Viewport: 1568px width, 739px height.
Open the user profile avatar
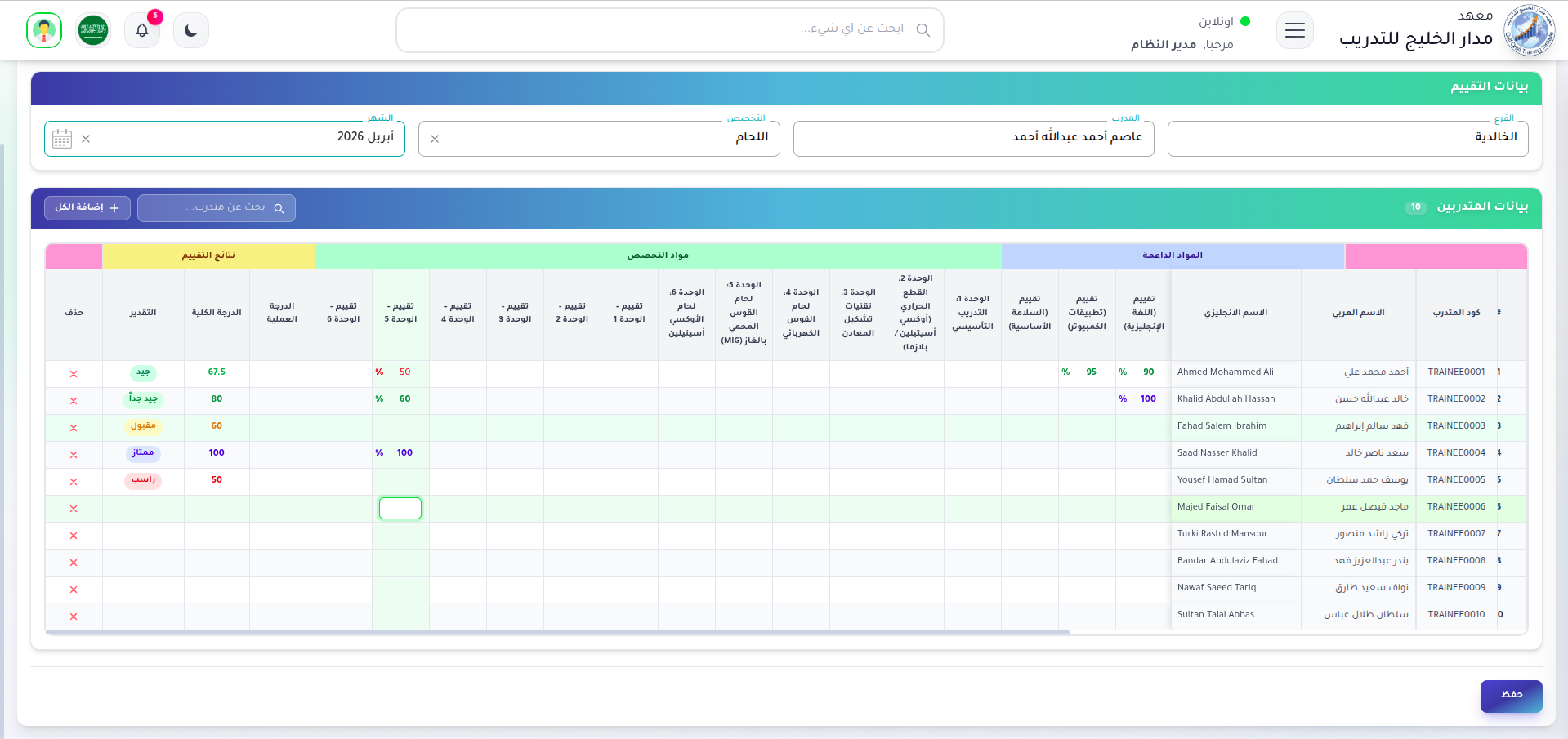pyautogui.click(x=44, y=31)
